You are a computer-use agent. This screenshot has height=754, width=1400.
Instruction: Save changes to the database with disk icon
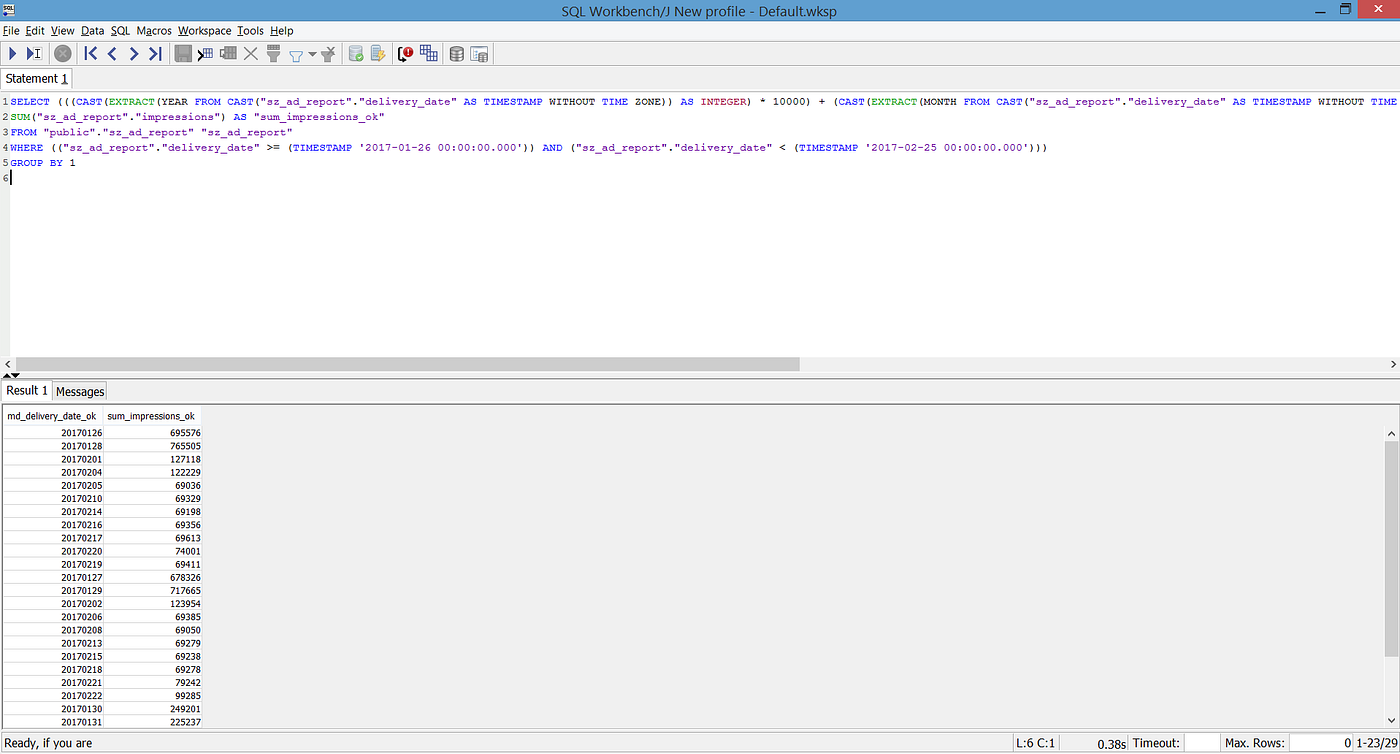(183, 53)
